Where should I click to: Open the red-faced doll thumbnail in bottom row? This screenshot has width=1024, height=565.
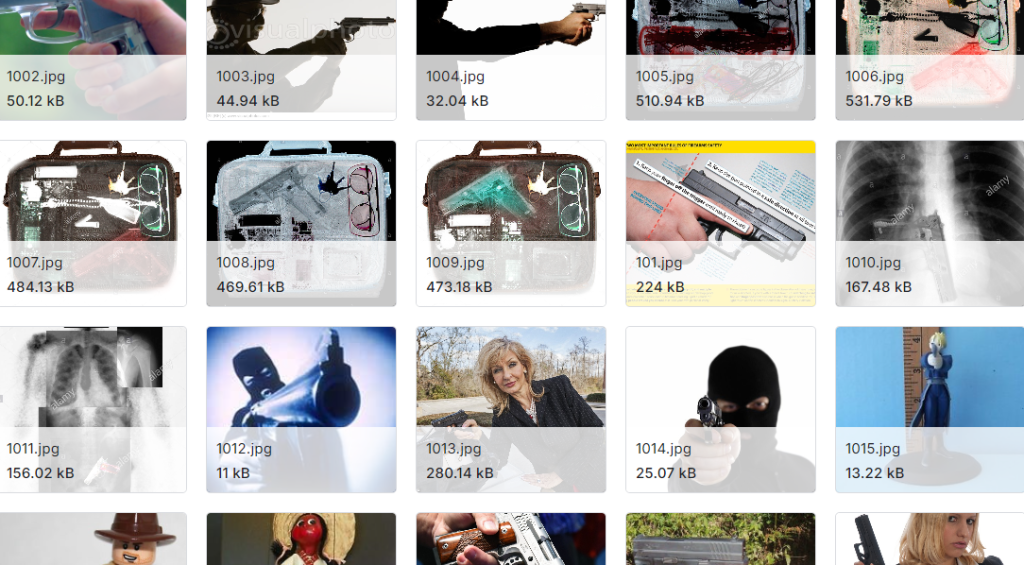301,539
